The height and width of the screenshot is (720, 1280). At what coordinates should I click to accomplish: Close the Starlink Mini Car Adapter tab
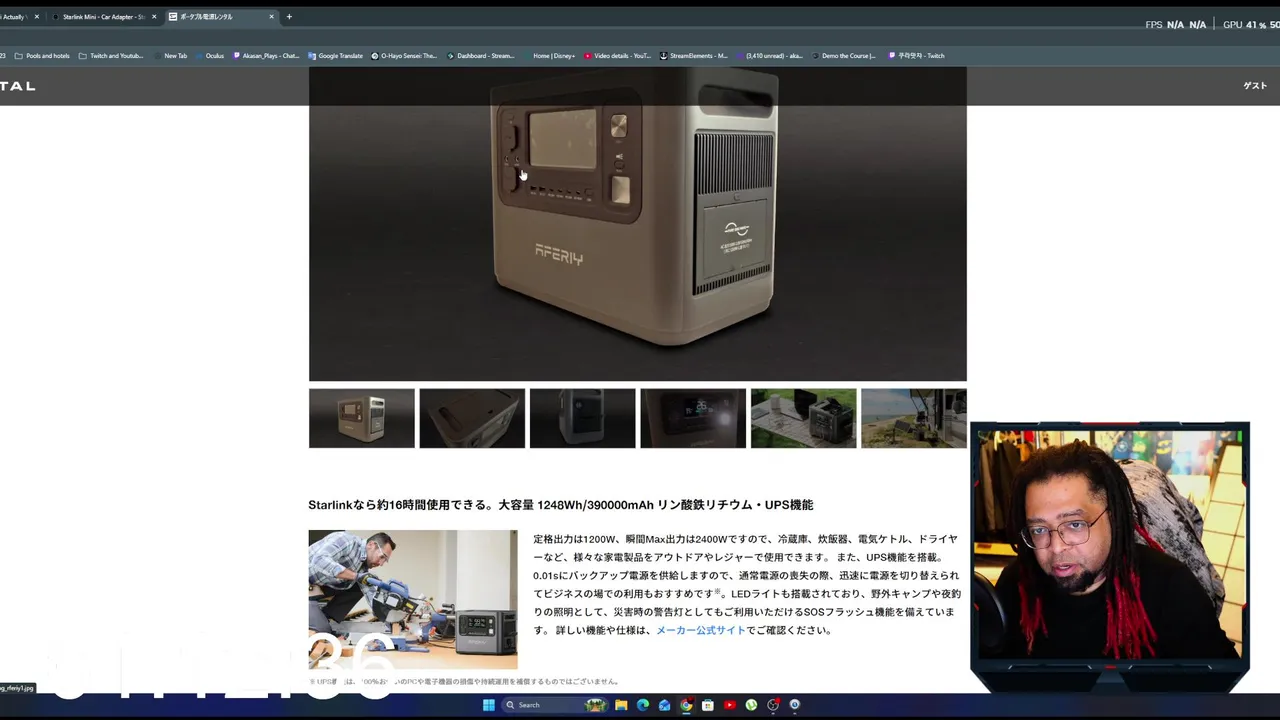pos(154,17)
